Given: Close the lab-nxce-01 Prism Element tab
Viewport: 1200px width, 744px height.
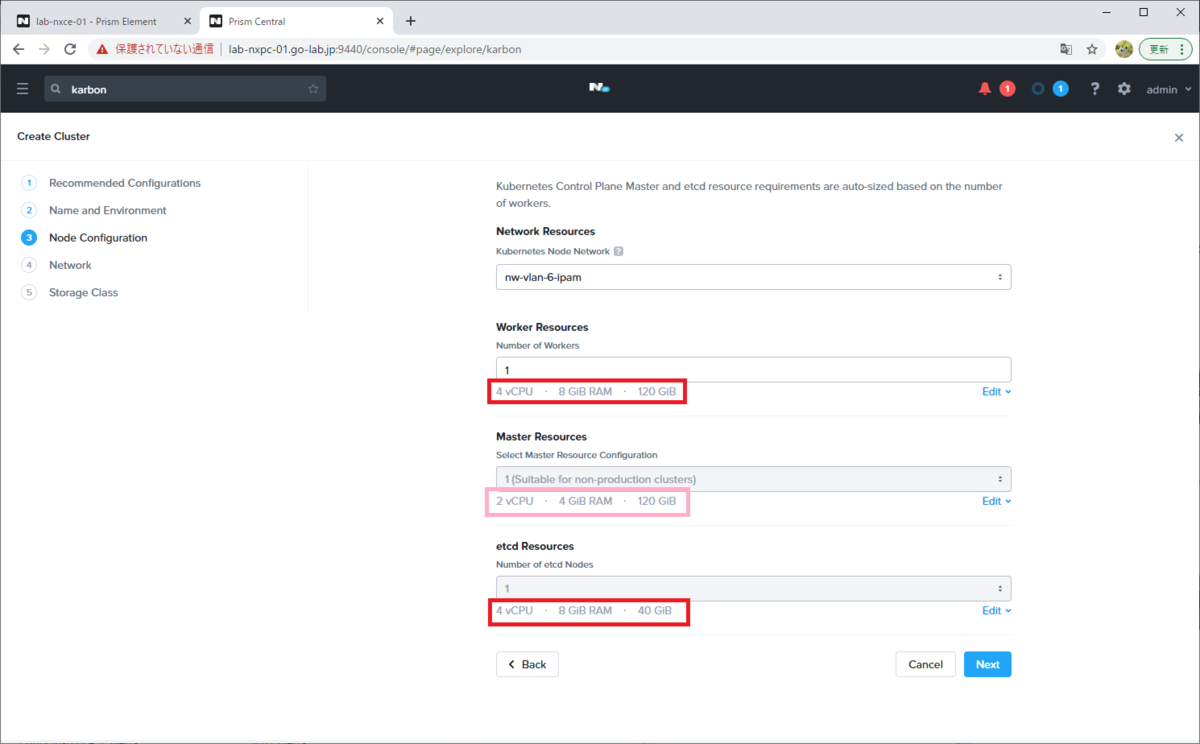Looking at the screenshot, I should (x=187, y=21).
